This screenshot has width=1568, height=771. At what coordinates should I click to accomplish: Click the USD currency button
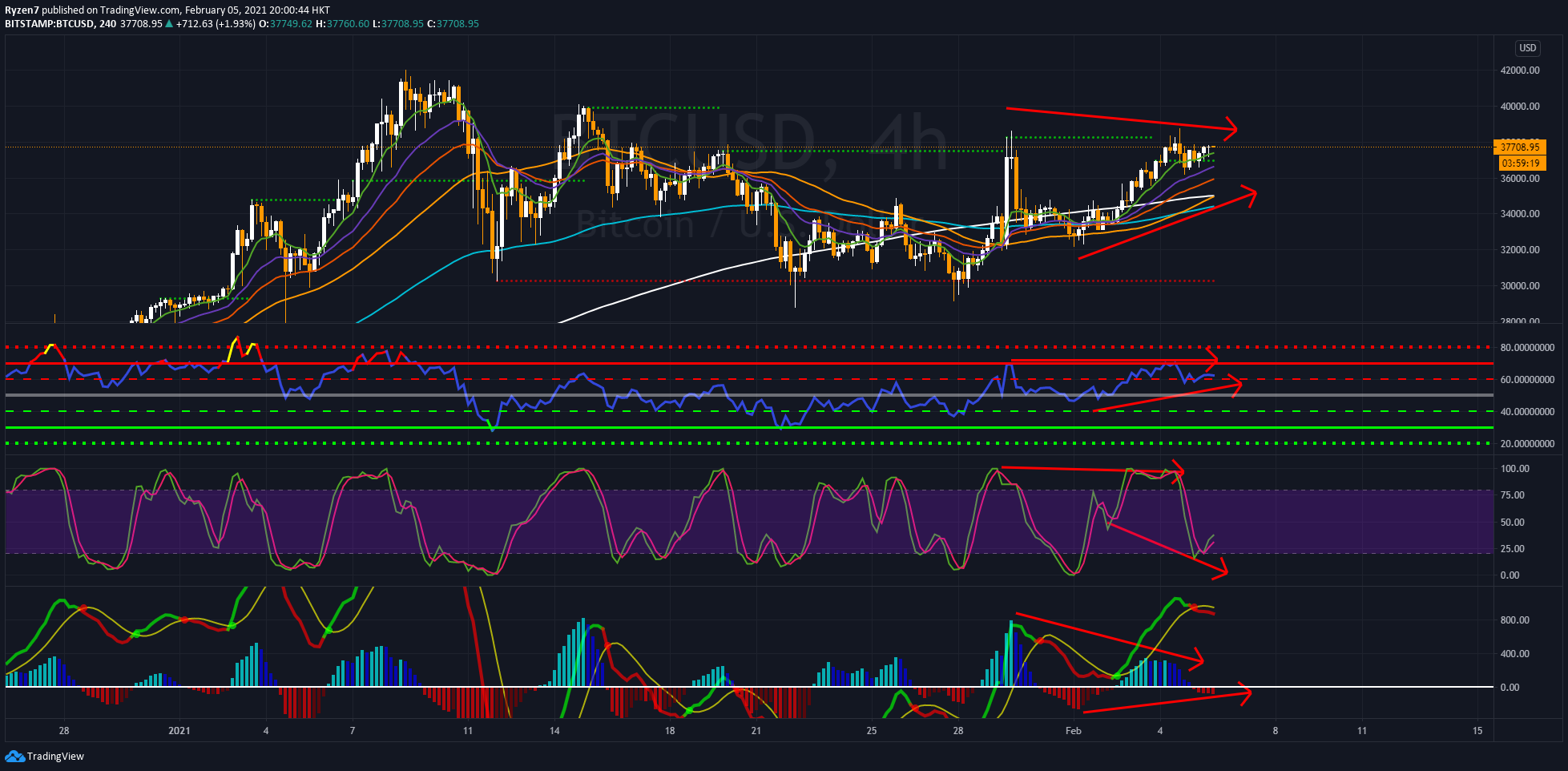pos(1528,48)
